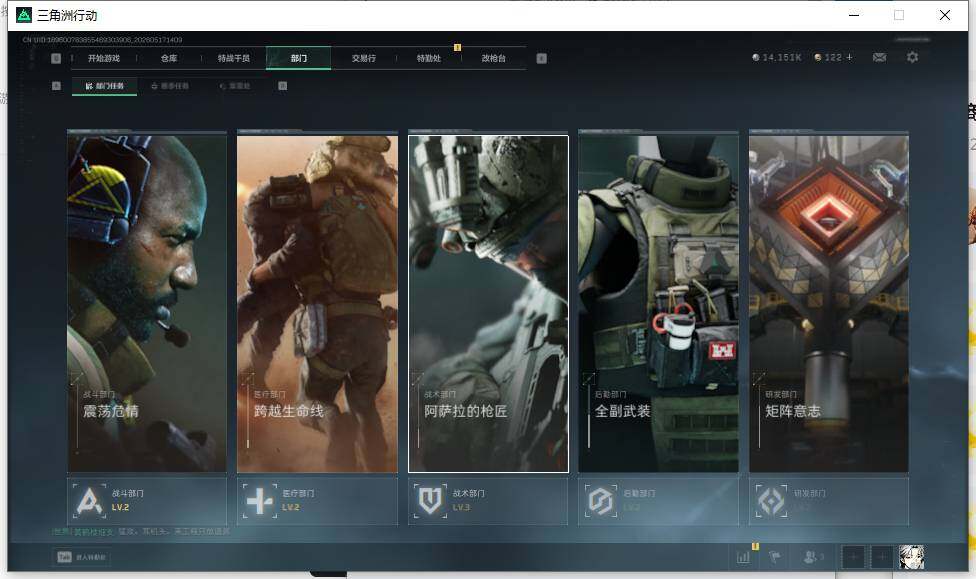Viewport: 976px width, 579px height.
Task: Click the Tab key hint button at the bottom left
Action: (82, 557)
